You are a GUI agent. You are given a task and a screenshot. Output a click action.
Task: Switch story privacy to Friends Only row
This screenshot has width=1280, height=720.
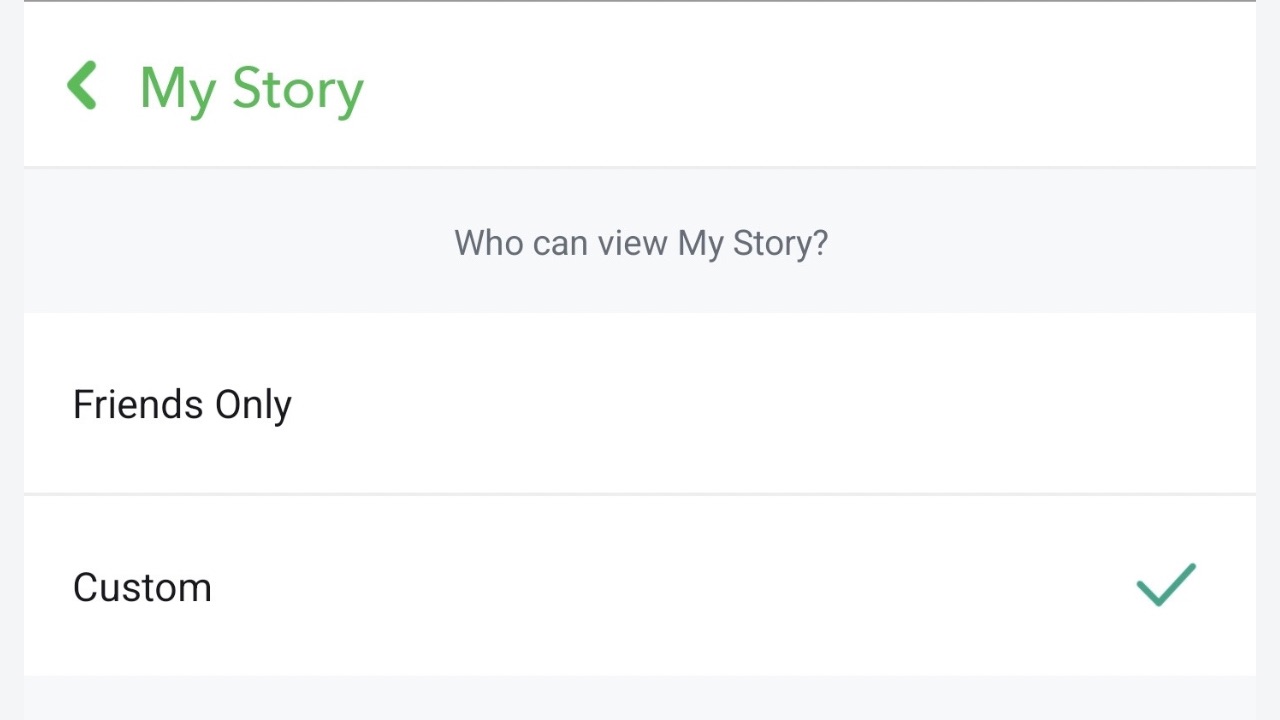pos(640,404)
